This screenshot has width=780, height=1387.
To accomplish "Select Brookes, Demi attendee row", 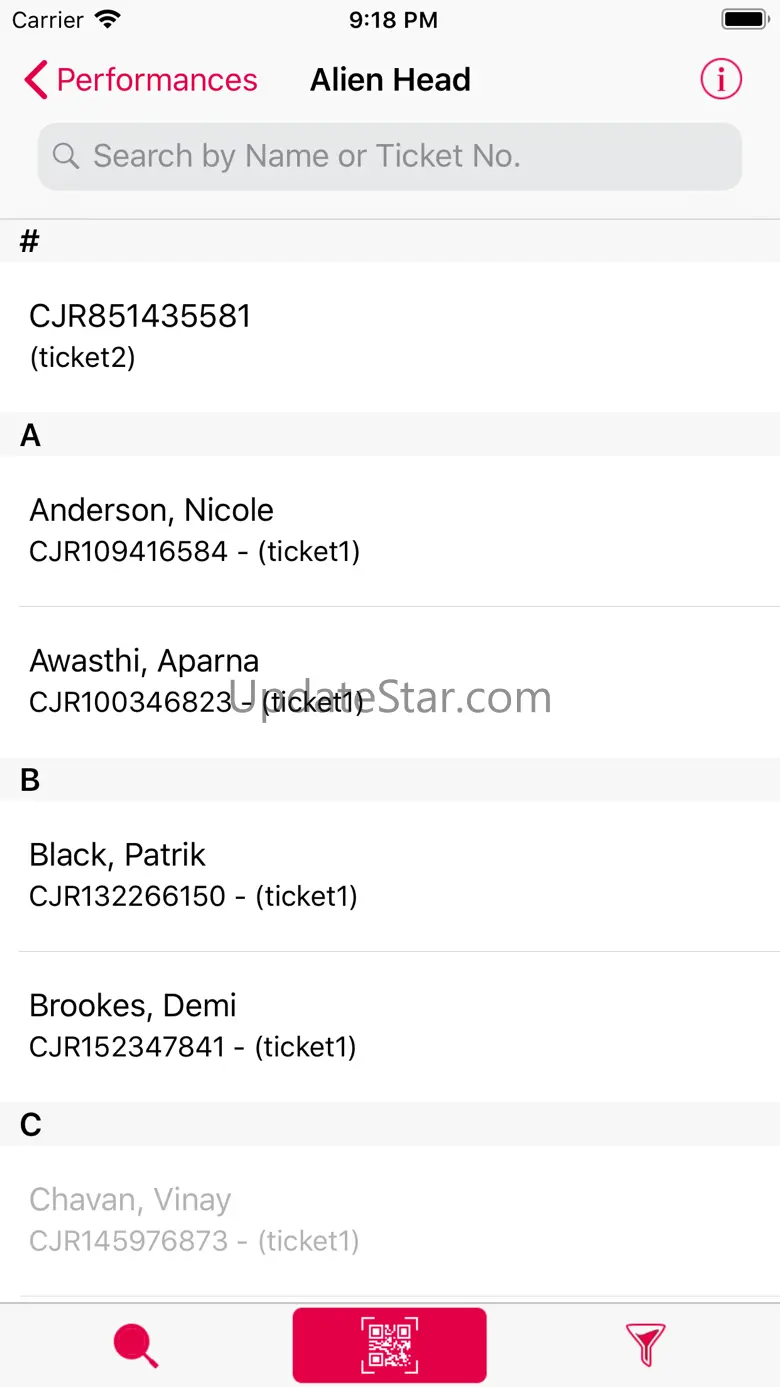I will pyautogui.click(x=390, y=1026).
